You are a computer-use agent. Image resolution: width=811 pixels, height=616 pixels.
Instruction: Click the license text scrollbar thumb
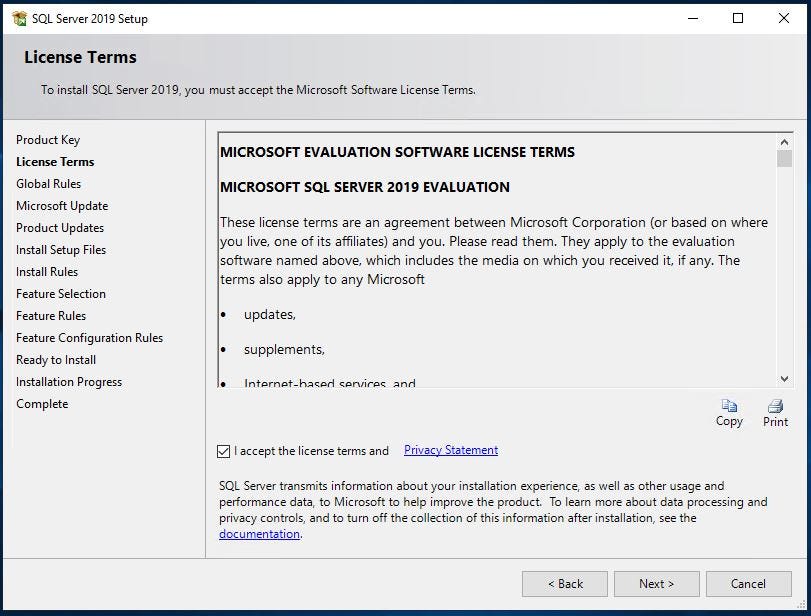(784, 159)
